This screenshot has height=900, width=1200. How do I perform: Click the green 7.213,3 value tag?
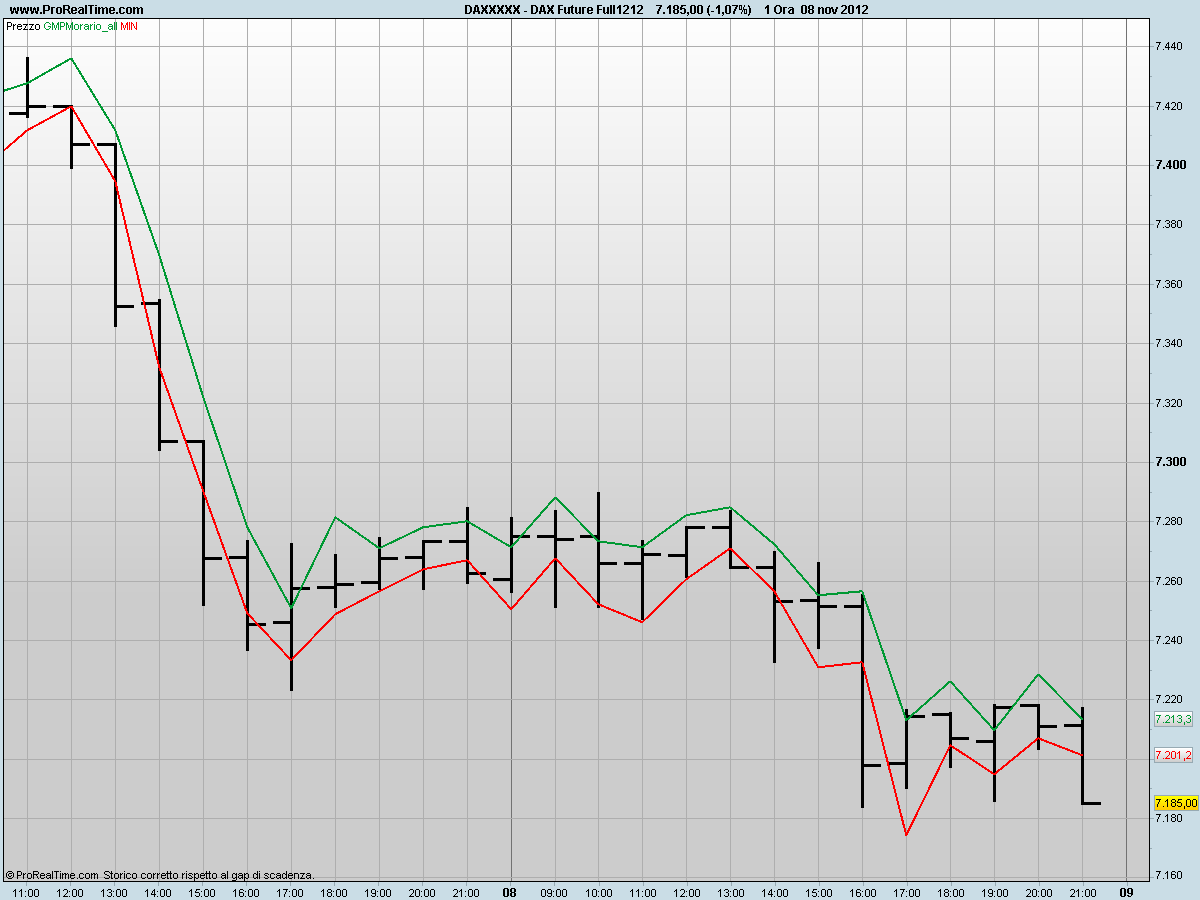pos(1173,719)
